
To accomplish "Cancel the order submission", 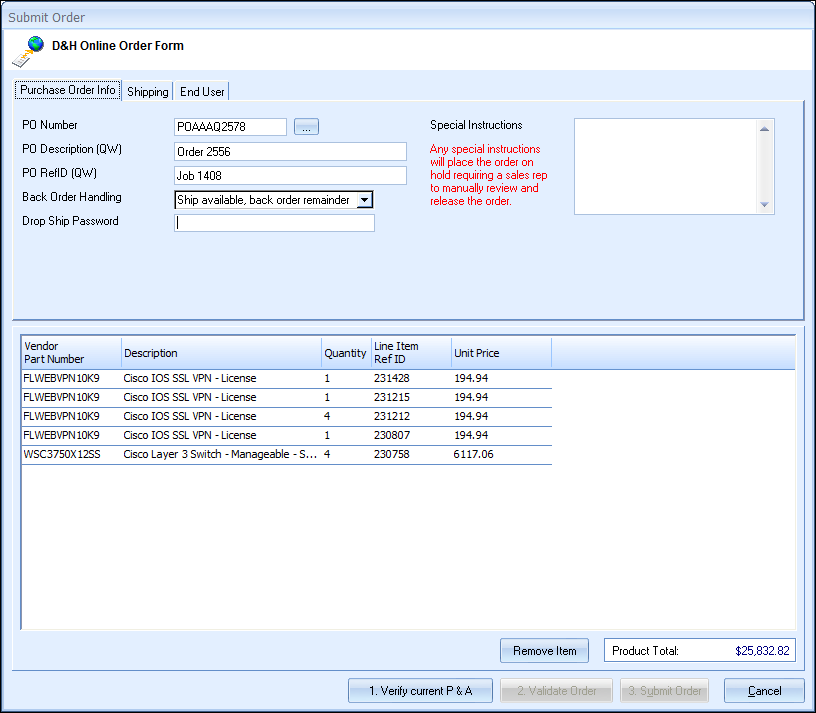I will 764,691.
